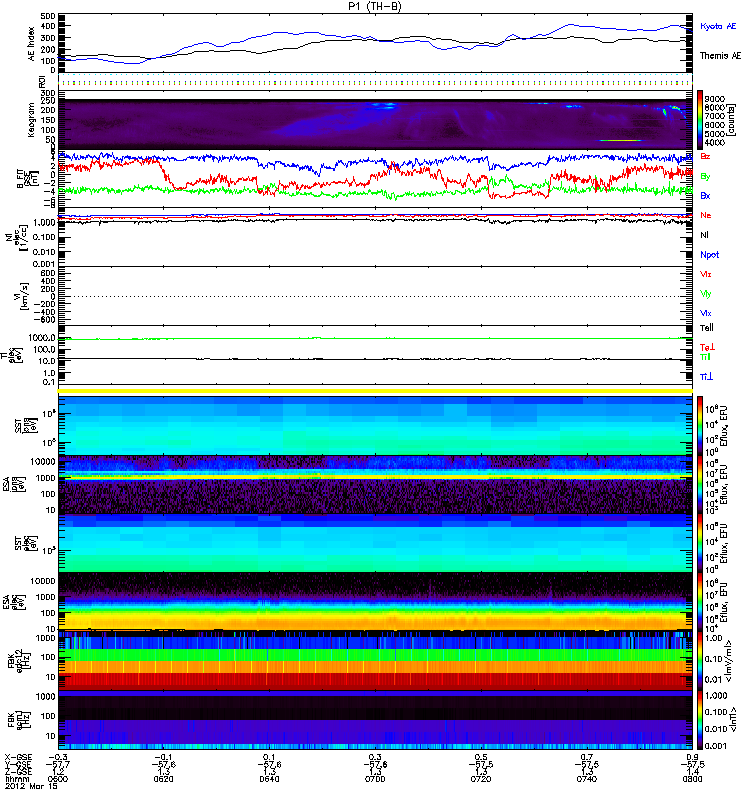Viewport: 750px width, 800px height.
Task: Select the "[counts]" color bar unit label
Action: pos(732,119)
